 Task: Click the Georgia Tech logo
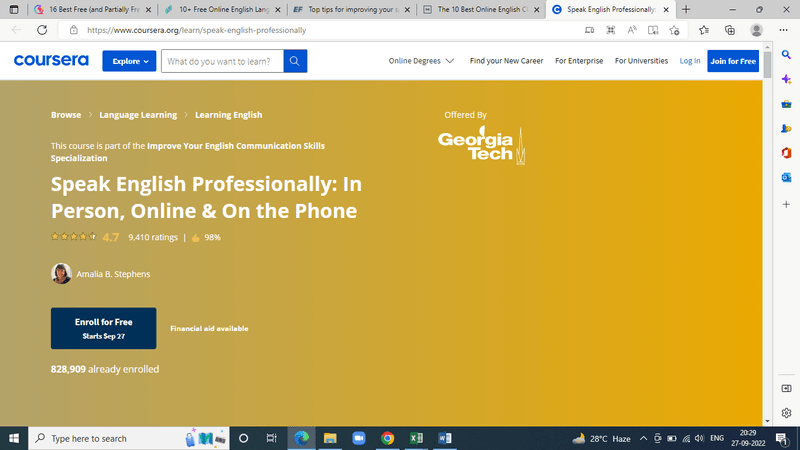(x=482, y=145)
